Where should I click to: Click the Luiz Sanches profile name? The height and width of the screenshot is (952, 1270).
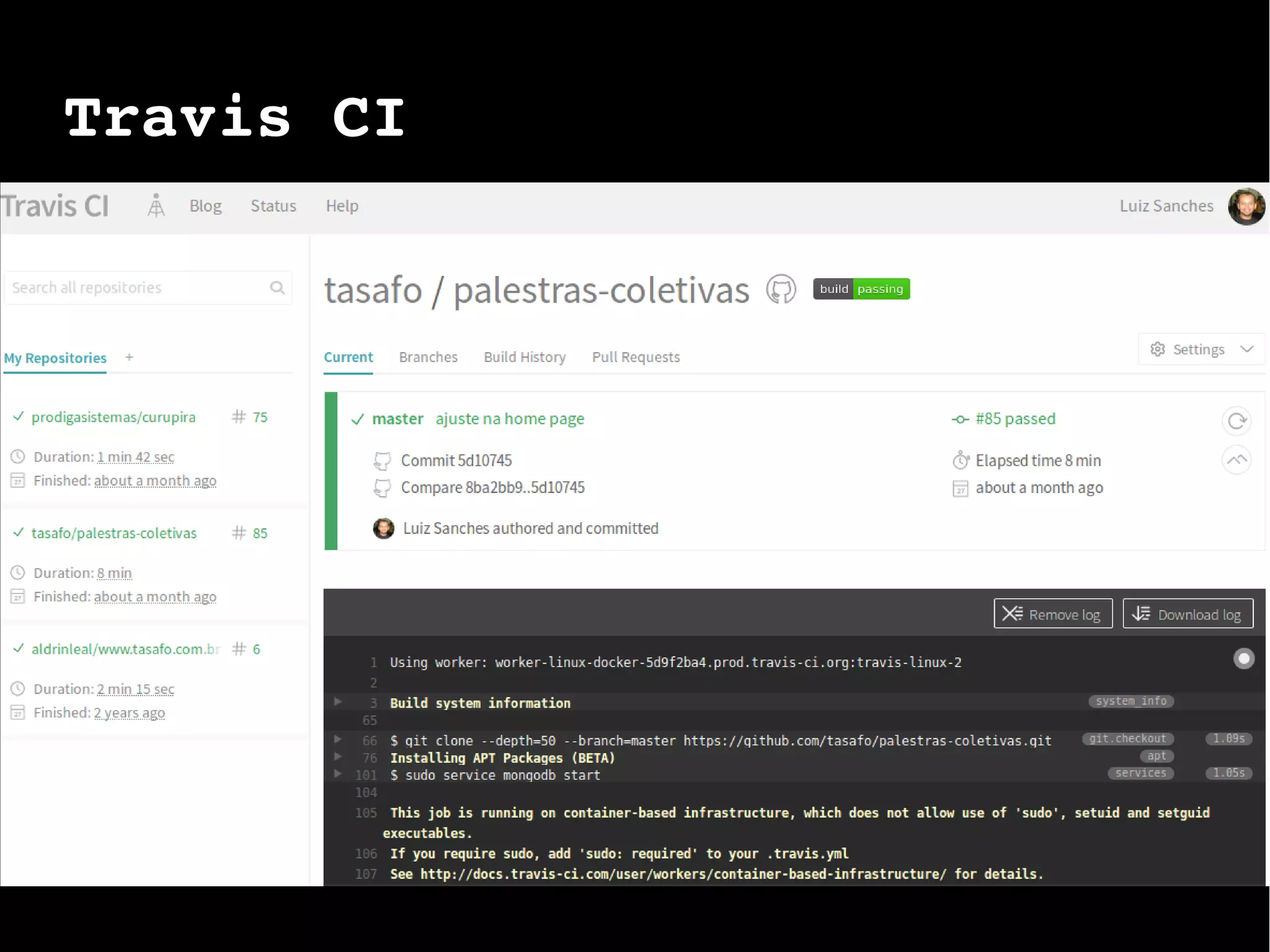(x=1166, y=206)
